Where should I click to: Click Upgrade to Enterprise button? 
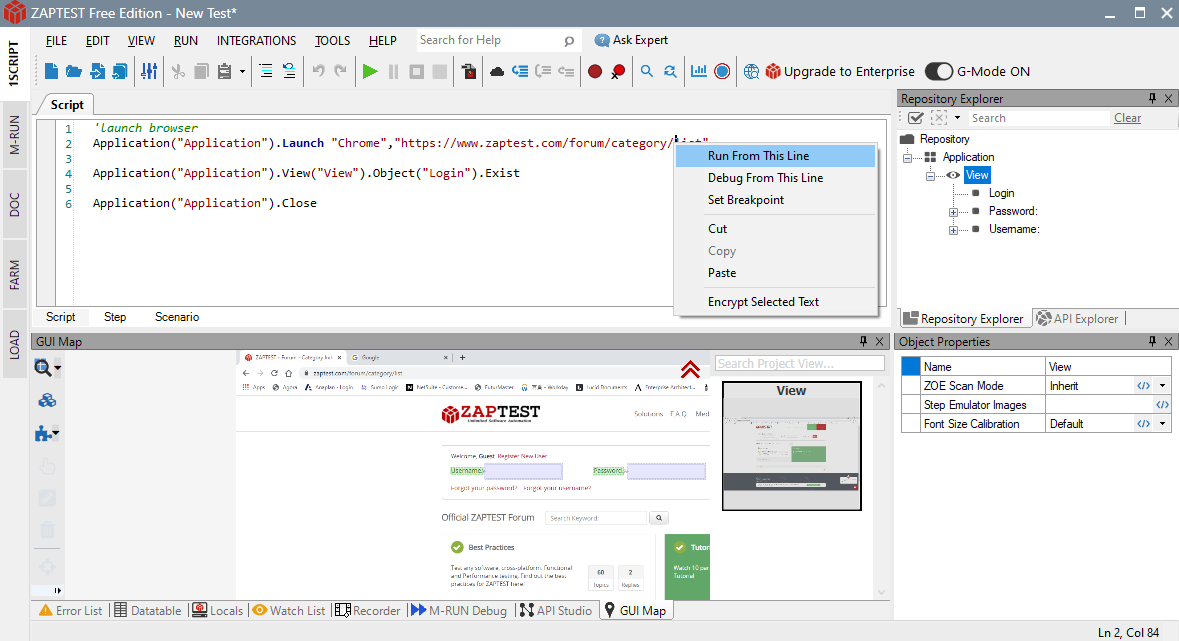click(x=840, y=71)
